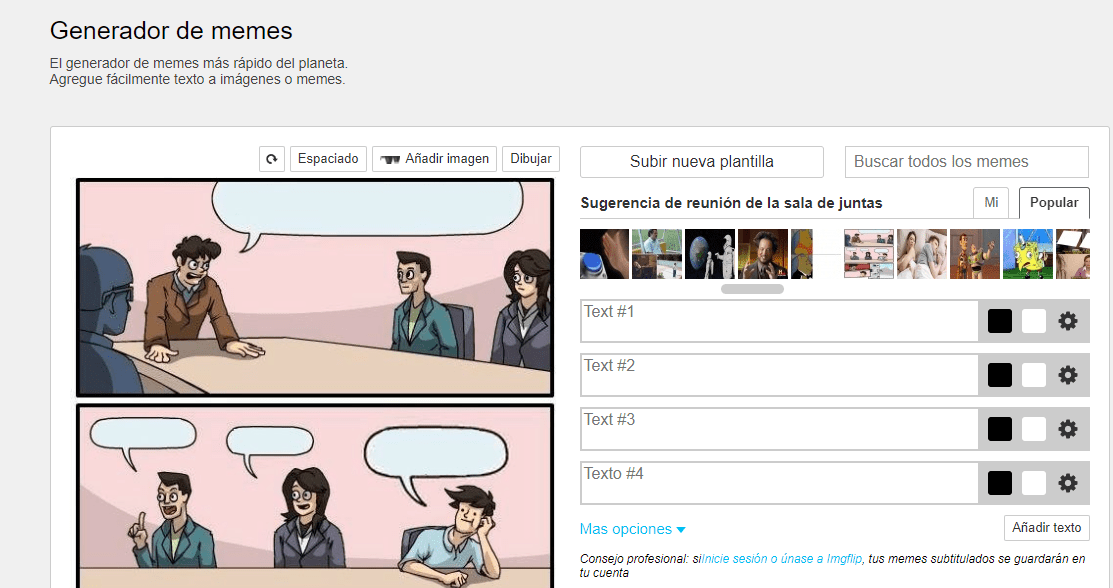Viewport: 1113px width, 588px height.
Task: Select the astronaut Always Has Been thumbnail
Action: click(710, 254)
